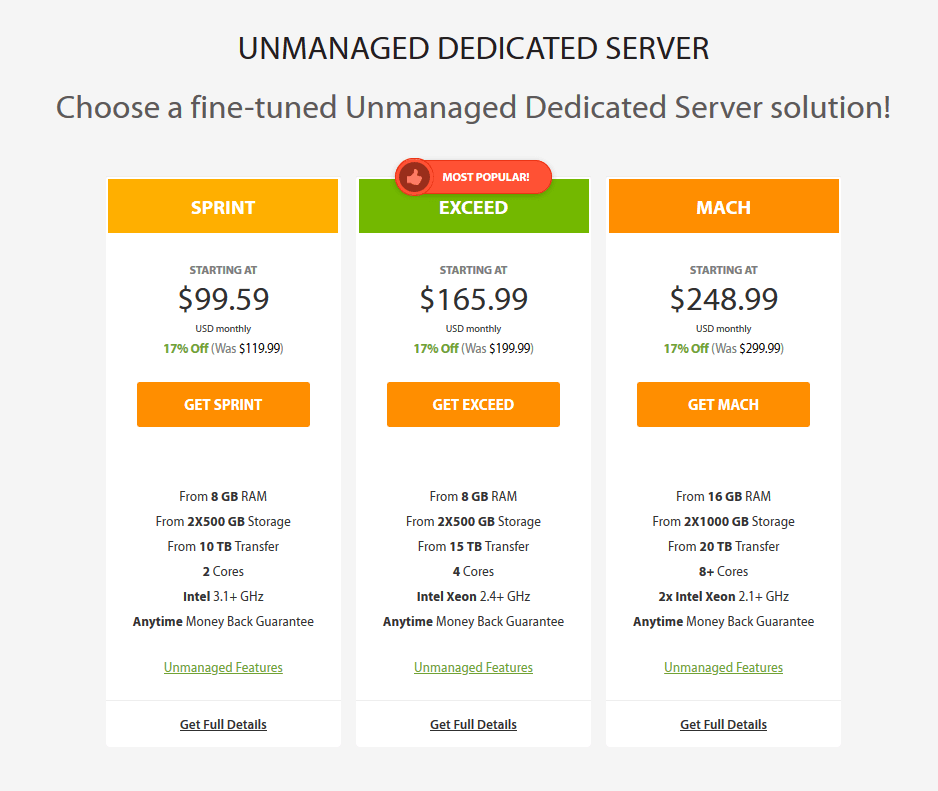
Task: Click the $99.59 Sprint price
Action: click(x=223, y=299)
